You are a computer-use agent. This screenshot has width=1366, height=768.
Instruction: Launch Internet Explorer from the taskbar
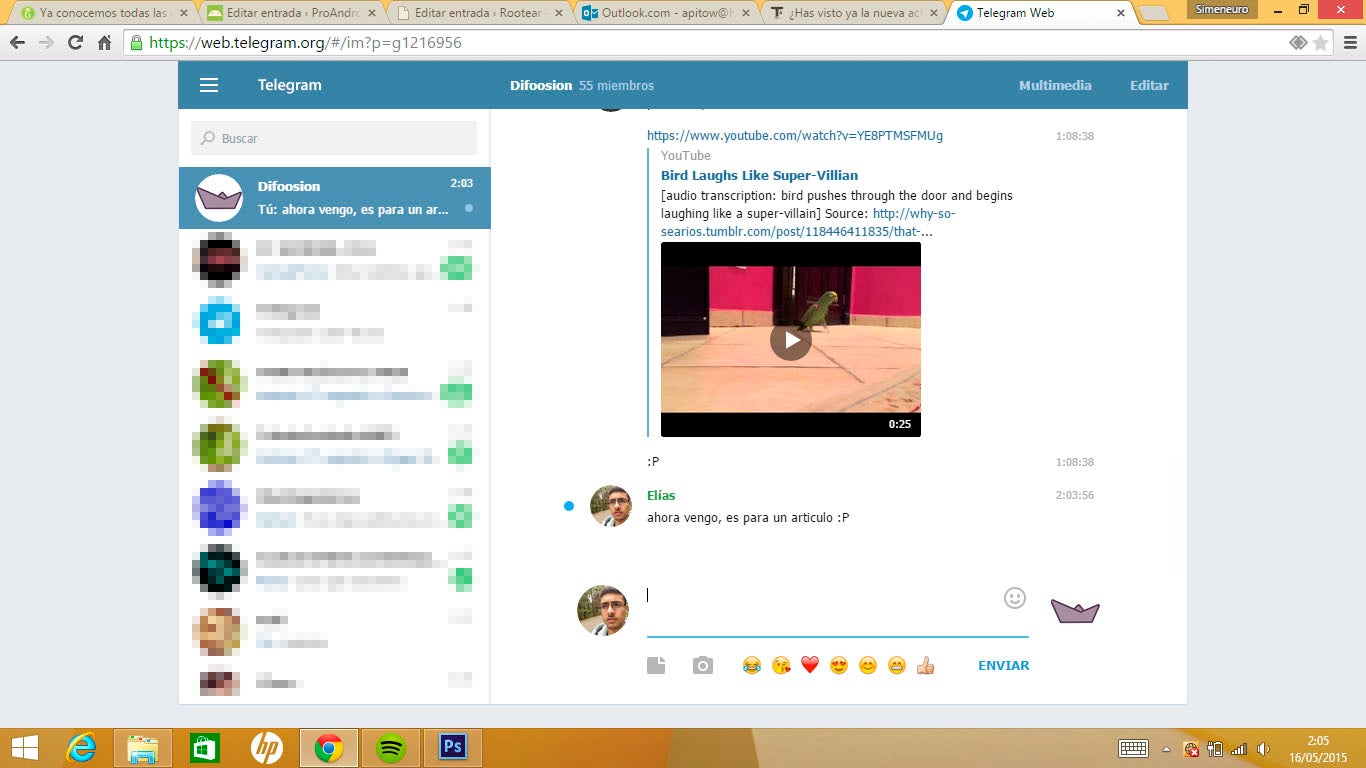point(81,748)
